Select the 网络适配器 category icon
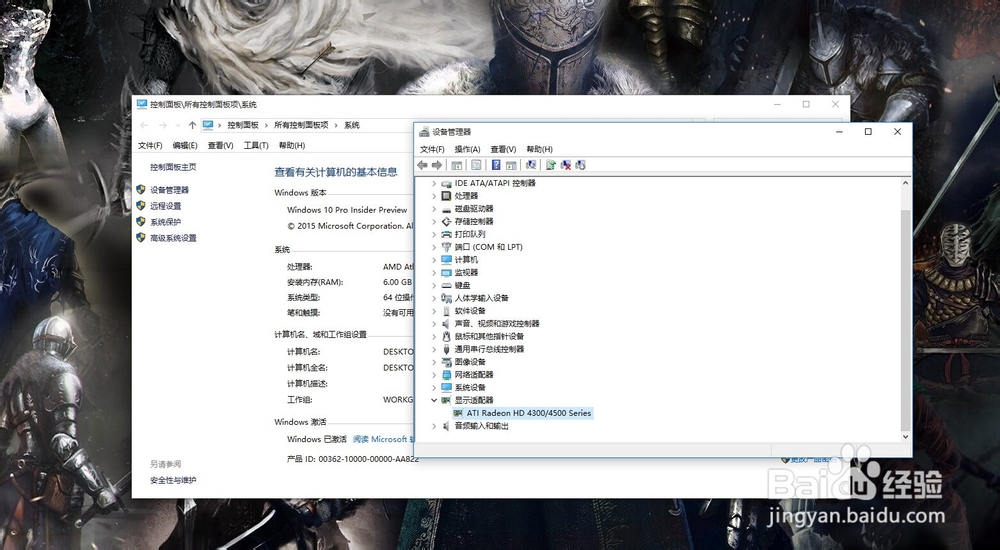1000x550 pixels. click(446, 375)
